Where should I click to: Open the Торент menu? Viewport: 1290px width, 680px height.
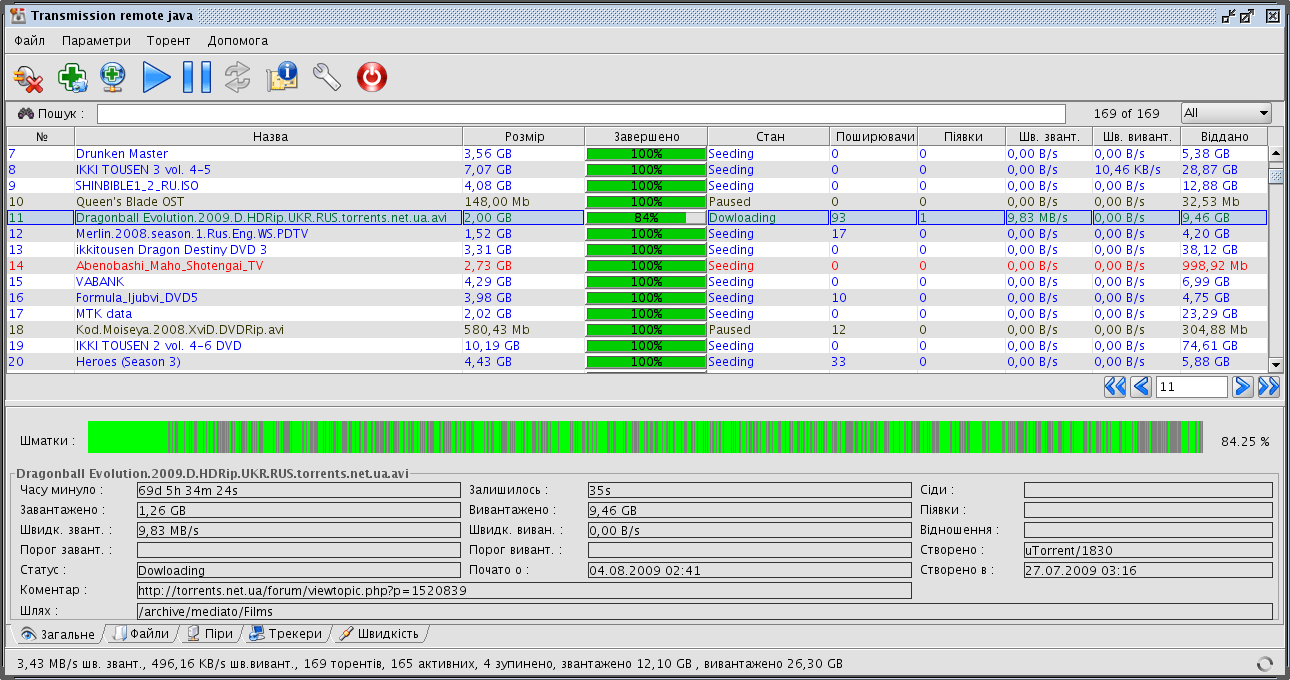[169, 41]
